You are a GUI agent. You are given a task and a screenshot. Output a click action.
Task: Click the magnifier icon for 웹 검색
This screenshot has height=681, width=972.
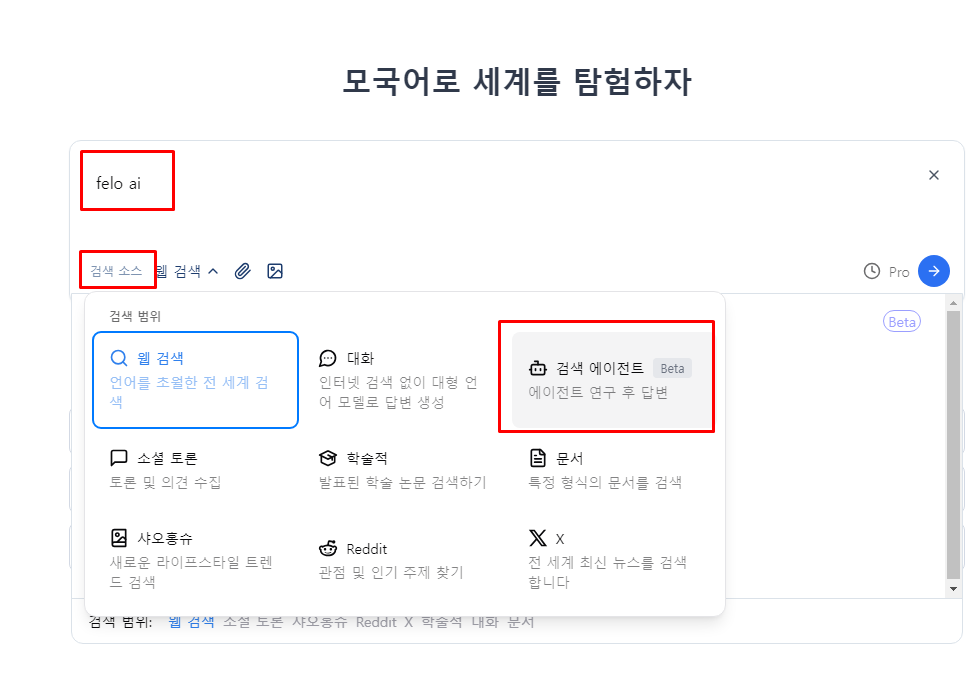[x=118, y=358]
